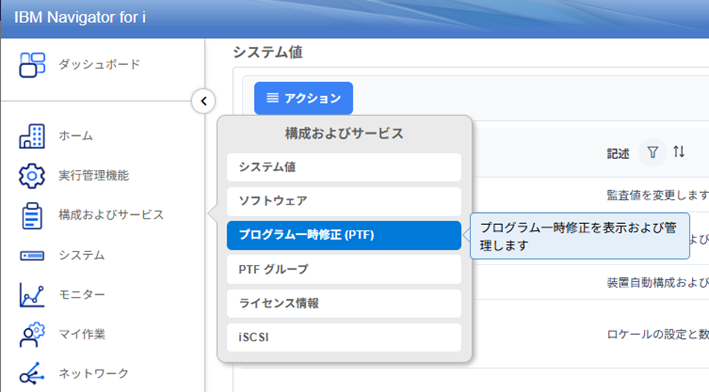Click the システム値 page heading
The width and height of the screenshot is (709, 392).
coord(268,52)
